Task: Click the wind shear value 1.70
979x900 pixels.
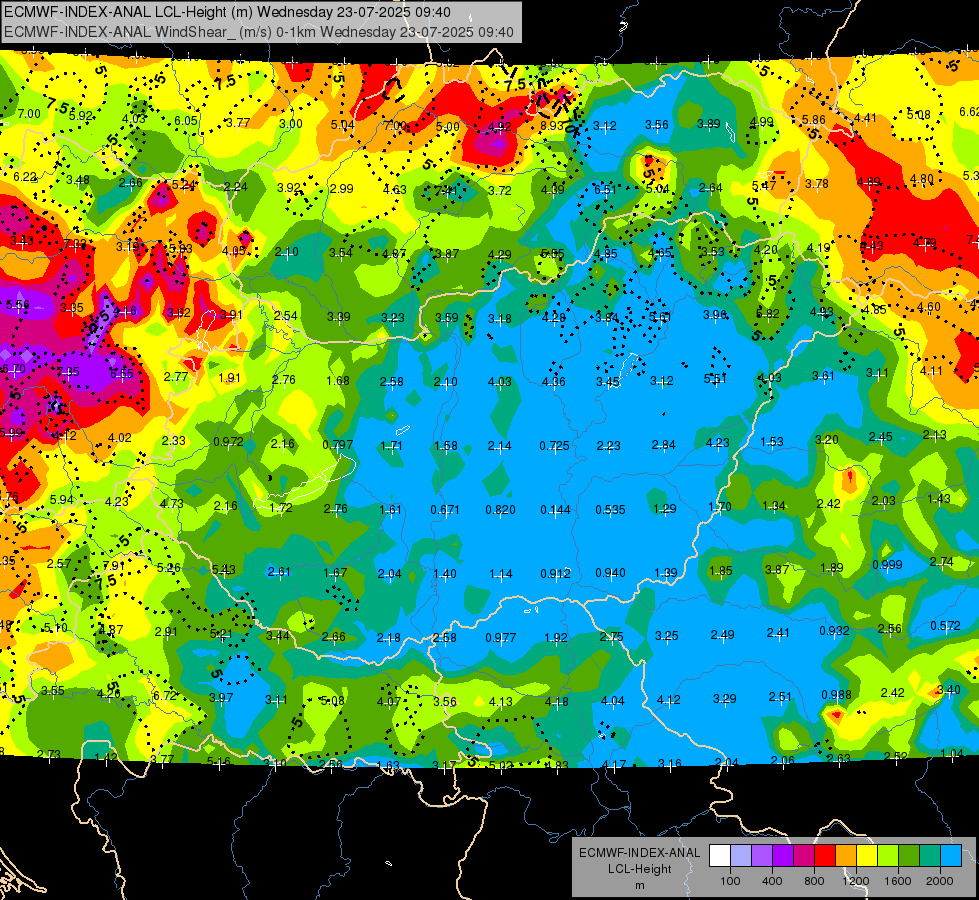Action: point(719,507)
